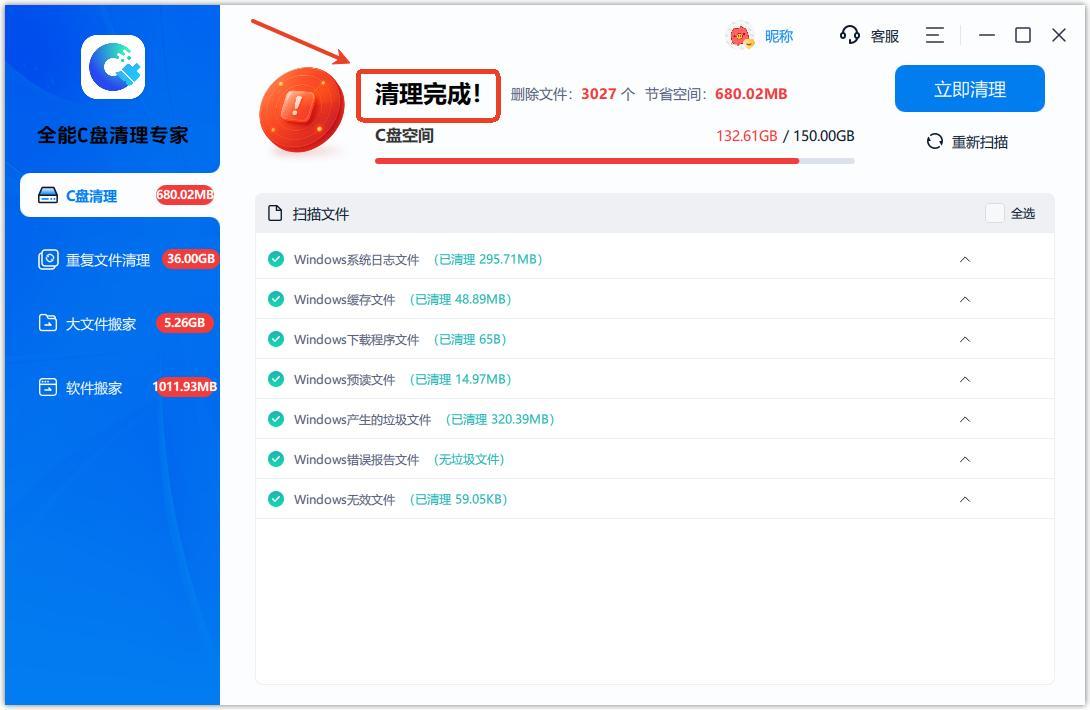Click the 昵称 username link
The height and width of the screenshot is (710, 1090).
[778, 36]
